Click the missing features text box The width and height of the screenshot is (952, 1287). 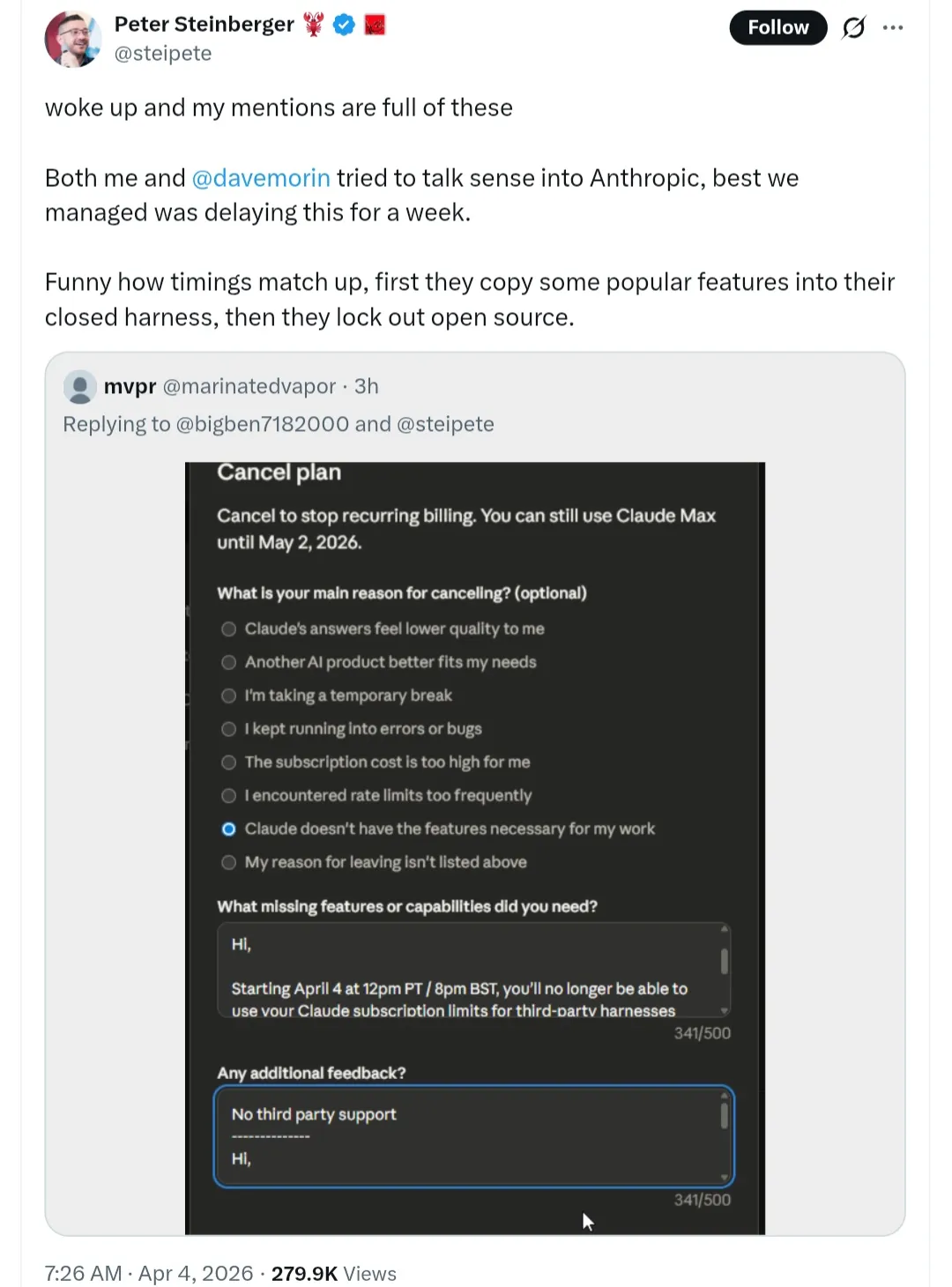tap(467, 970)
